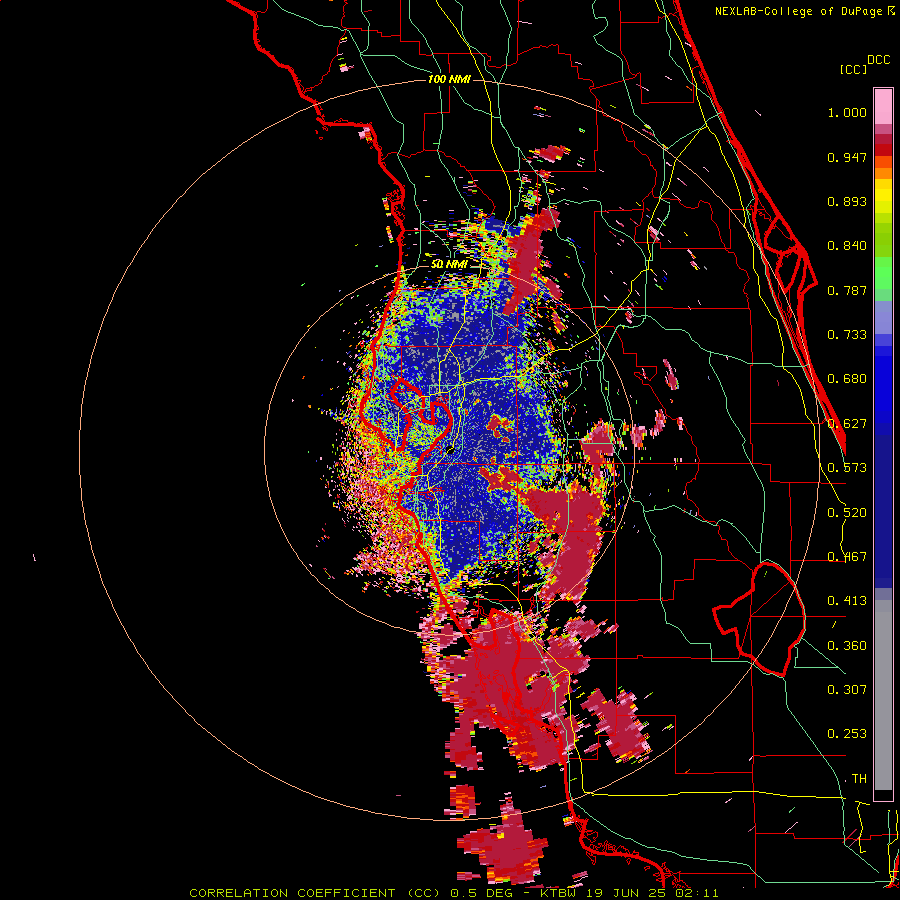
Task: Click the 0.413 scale value
Action: (847, 601)
